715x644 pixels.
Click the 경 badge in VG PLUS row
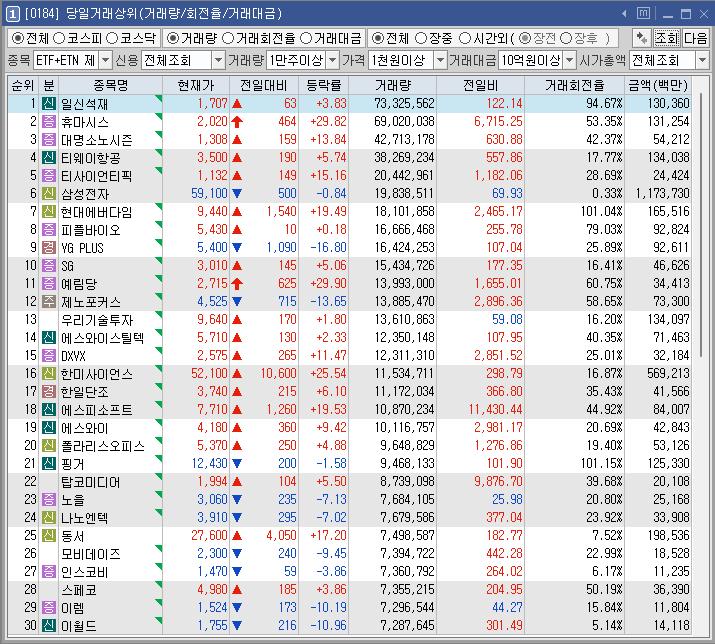[x=48, y=248]
